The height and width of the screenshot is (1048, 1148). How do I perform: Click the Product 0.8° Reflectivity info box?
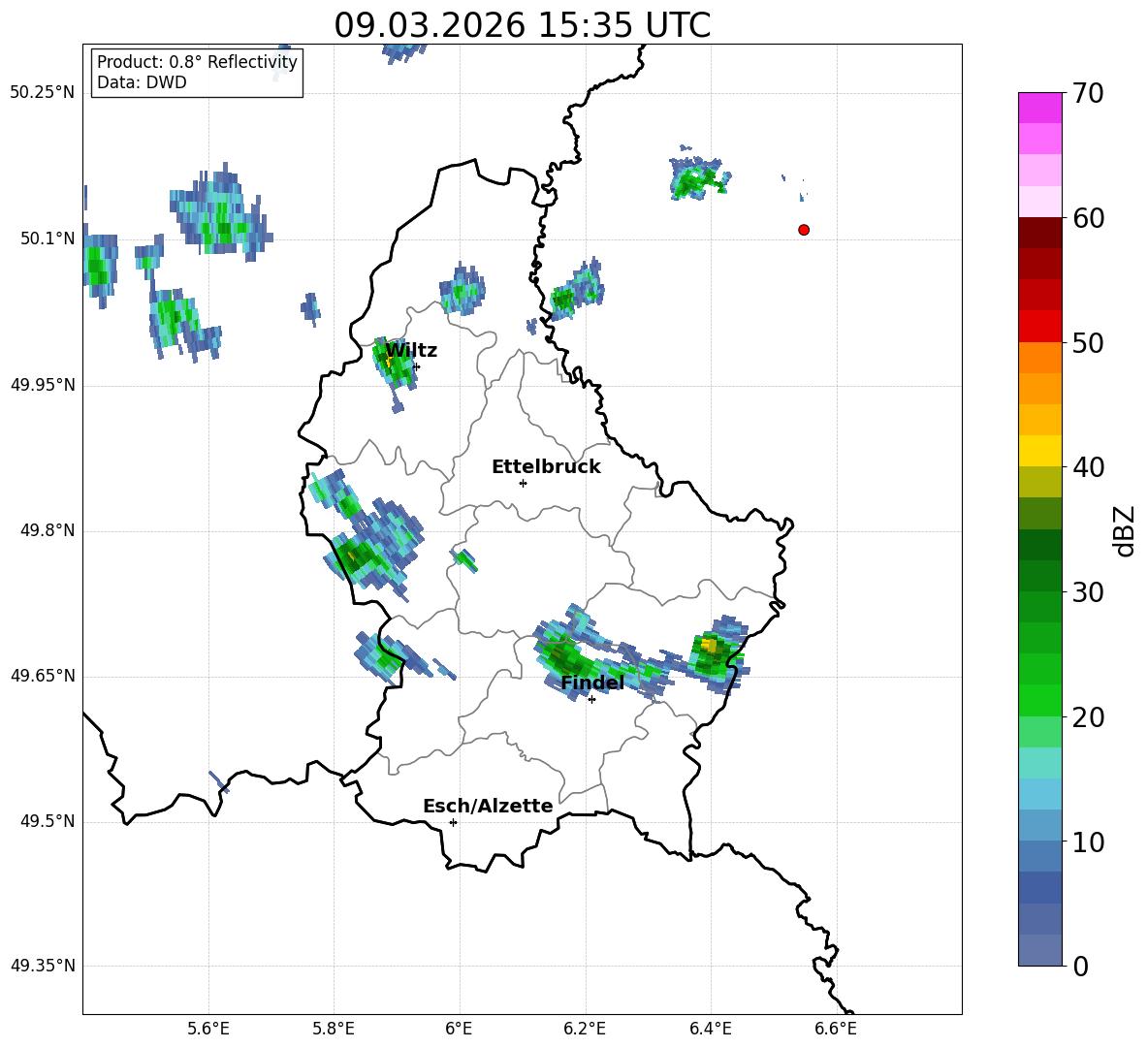pyautogui.click(x=197, y=73)
